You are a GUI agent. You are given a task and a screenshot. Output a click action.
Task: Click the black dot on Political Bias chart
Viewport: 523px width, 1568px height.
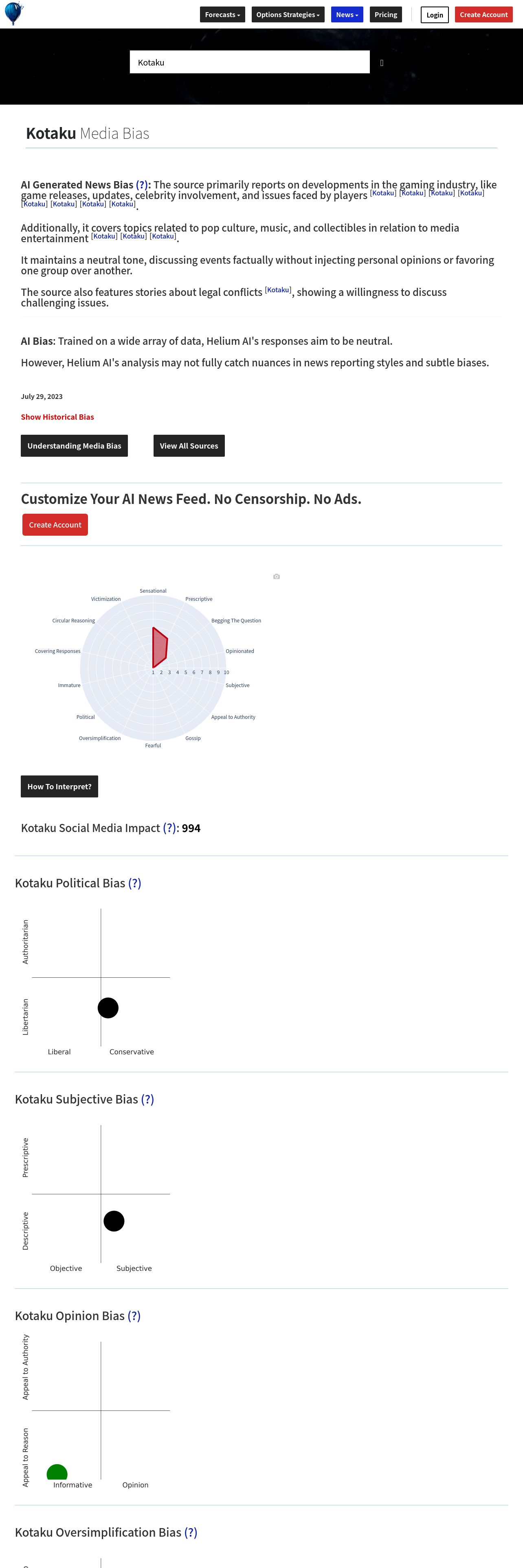click(x=108, y=1008)
